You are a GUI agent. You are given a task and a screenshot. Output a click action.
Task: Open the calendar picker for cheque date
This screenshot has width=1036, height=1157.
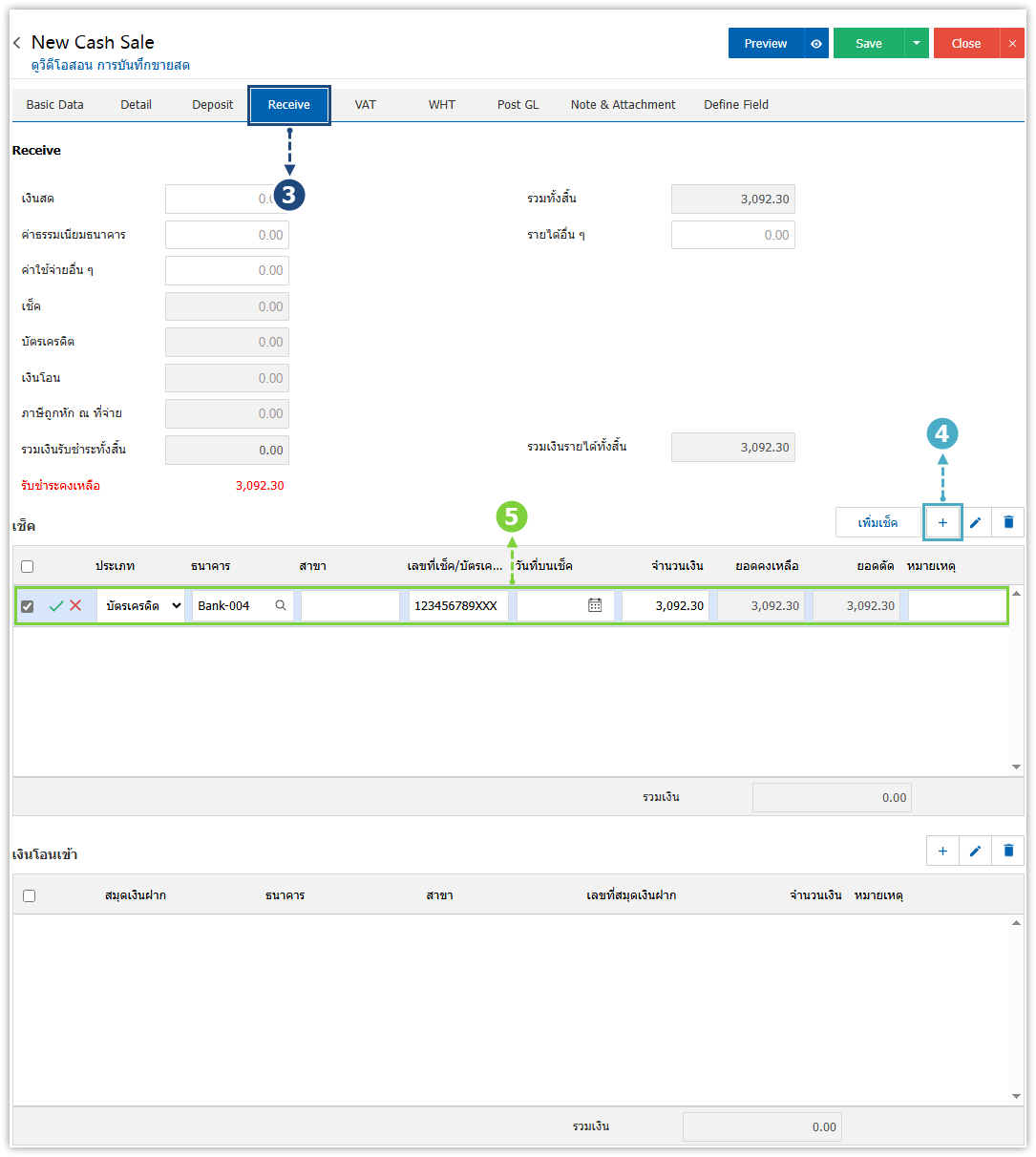pyautogui.click(x=595, y=605)
